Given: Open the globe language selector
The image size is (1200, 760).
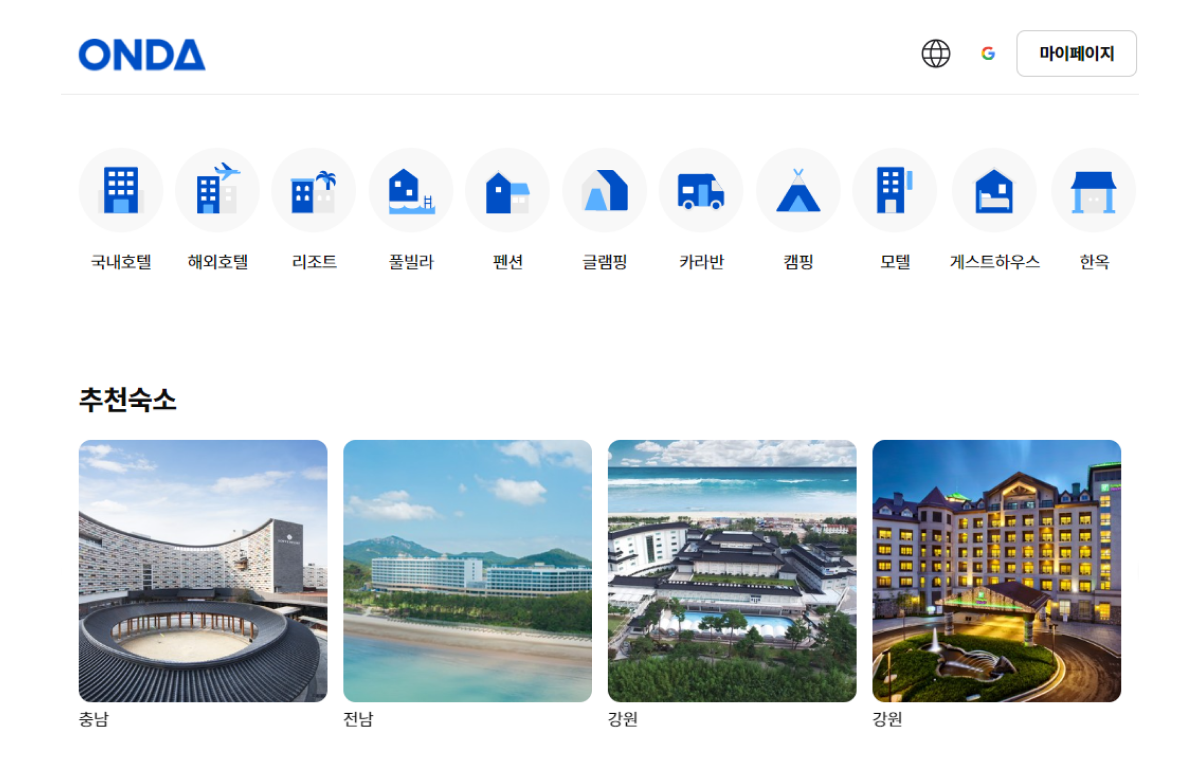Looking at the screenshot, I should point(936,54).
